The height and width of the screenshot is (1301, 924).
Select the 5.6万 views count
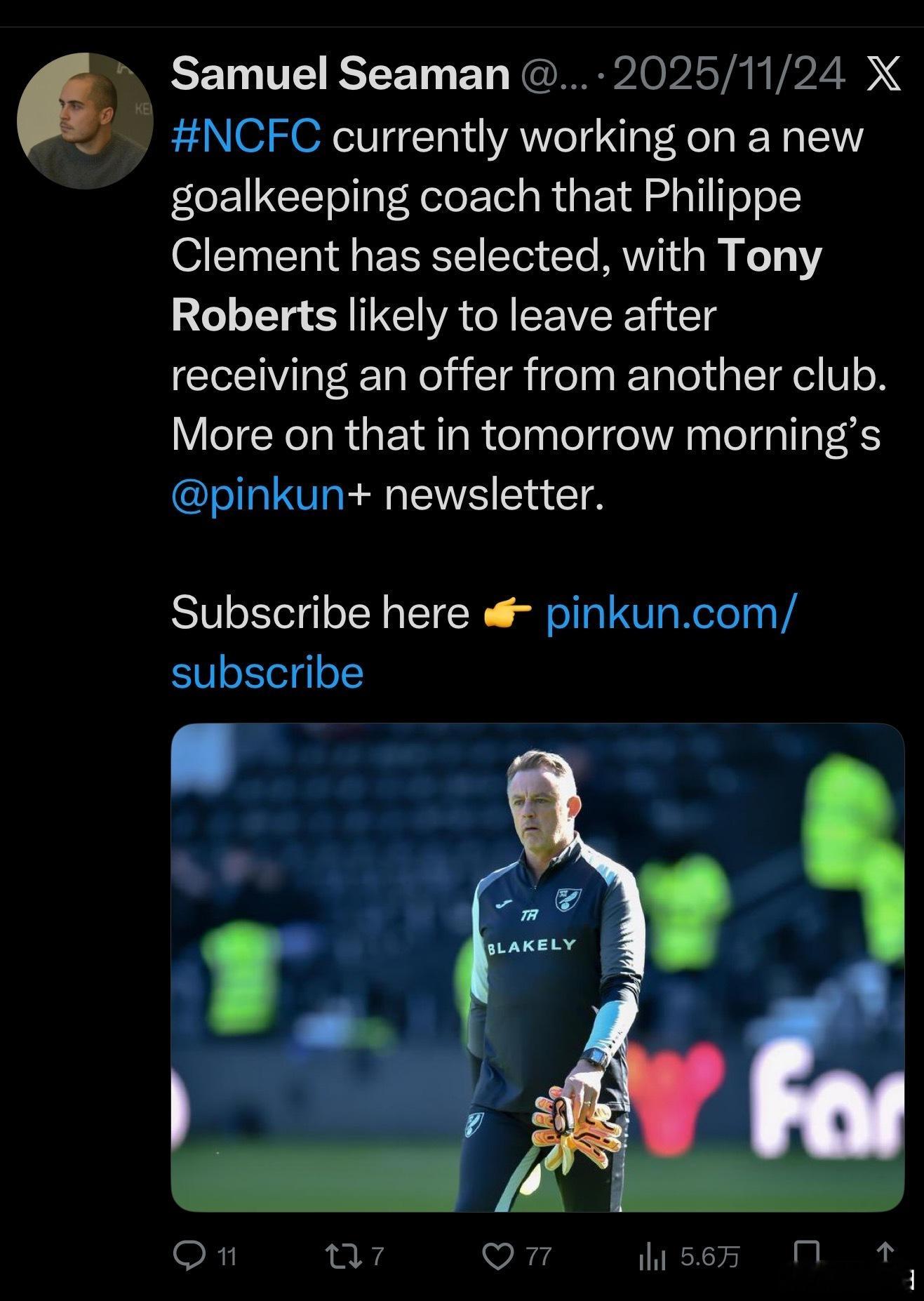710,1256
